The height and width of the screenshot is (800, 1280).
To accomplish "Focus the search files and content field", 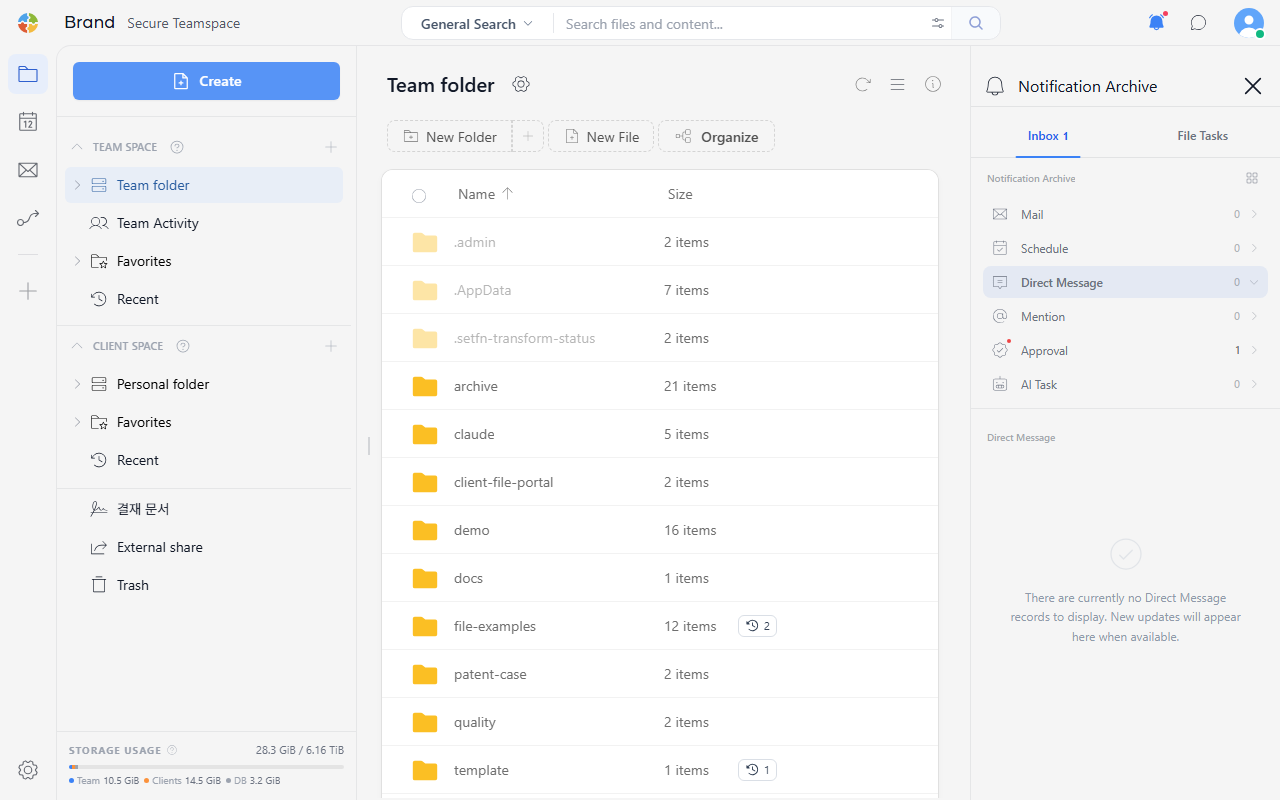I will (740, 24).
